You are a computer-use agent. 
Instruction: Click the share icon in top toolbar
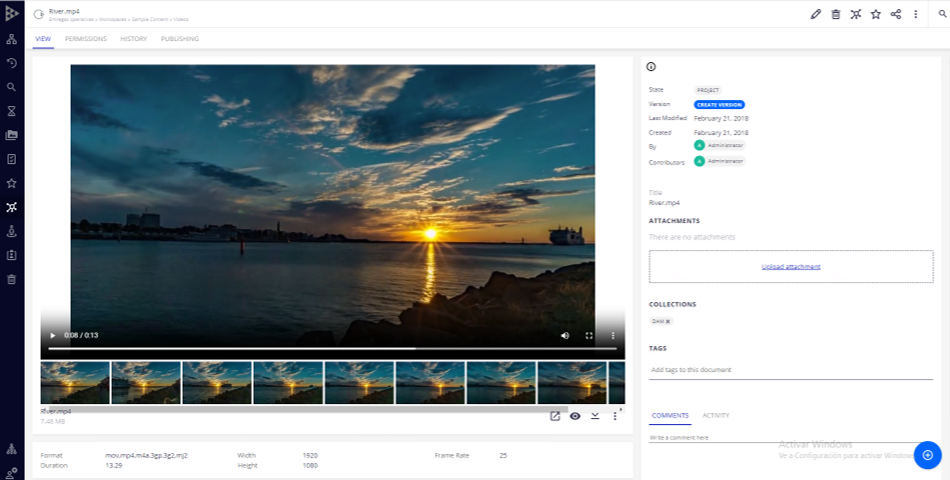[895, 14]
